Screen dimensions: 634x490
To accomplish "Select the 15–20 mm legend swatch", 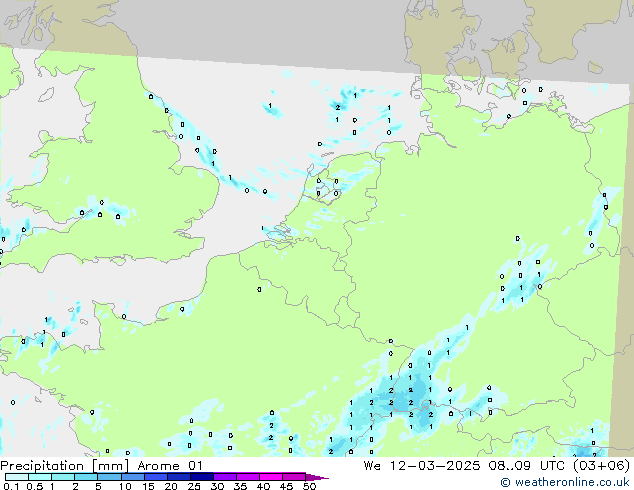I will pos(155,477).
